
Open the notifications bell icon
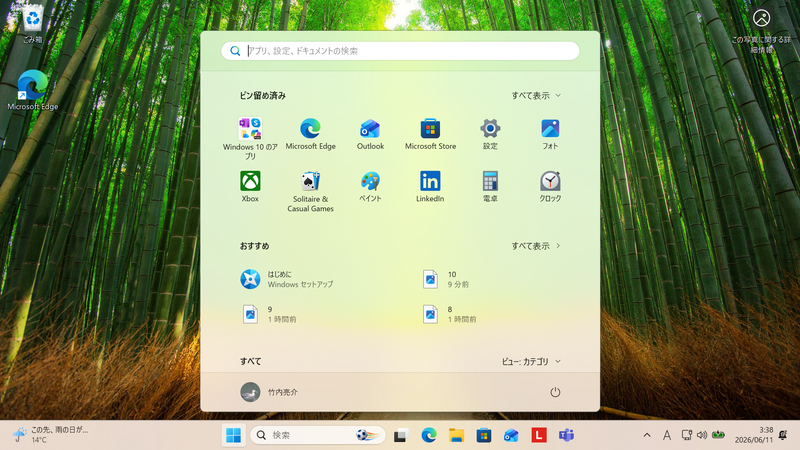[x=783, y=435]
